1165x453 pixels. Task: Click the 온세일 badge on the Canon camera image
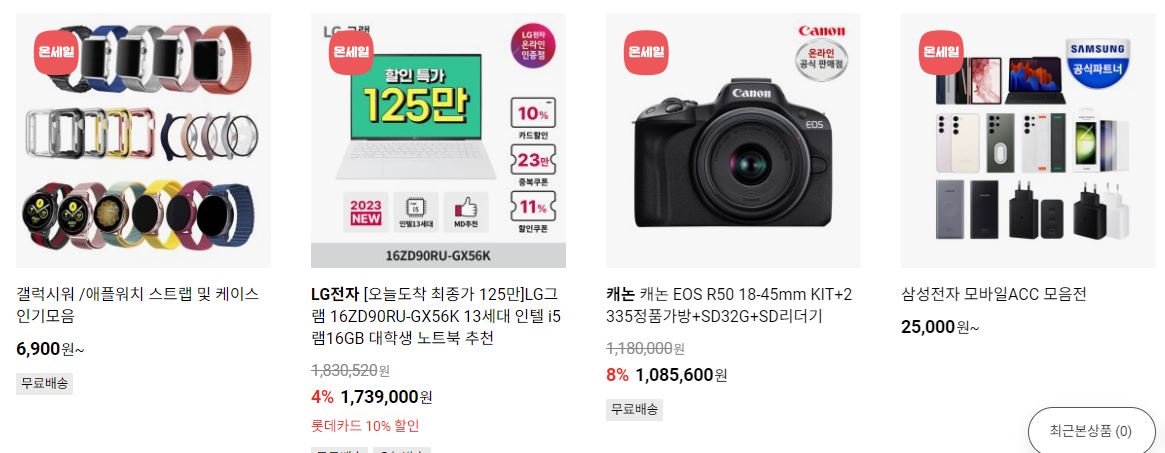(646, 52)
